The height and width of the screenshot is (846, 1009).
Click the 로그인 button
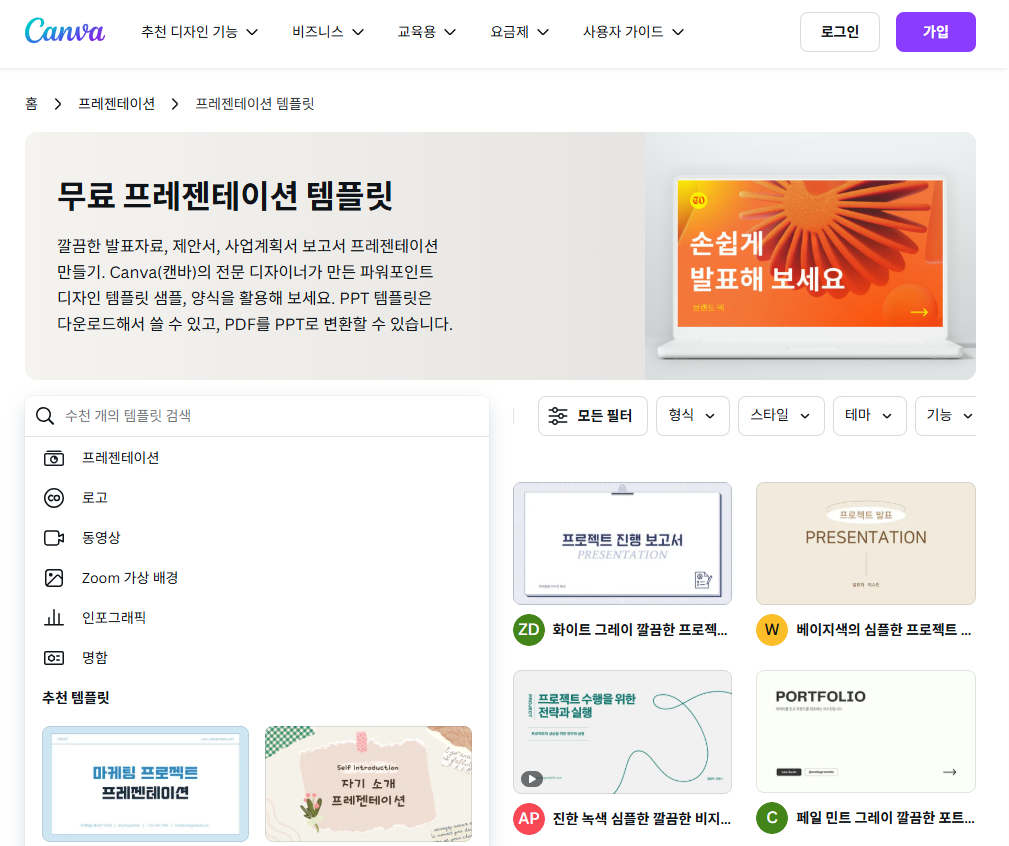point(840,32)
